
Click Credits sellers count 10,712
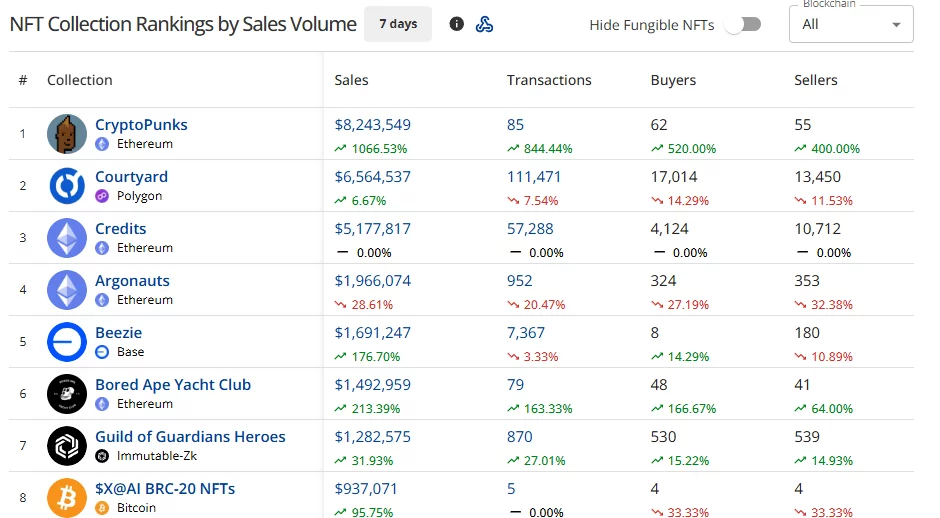point(818,229)
